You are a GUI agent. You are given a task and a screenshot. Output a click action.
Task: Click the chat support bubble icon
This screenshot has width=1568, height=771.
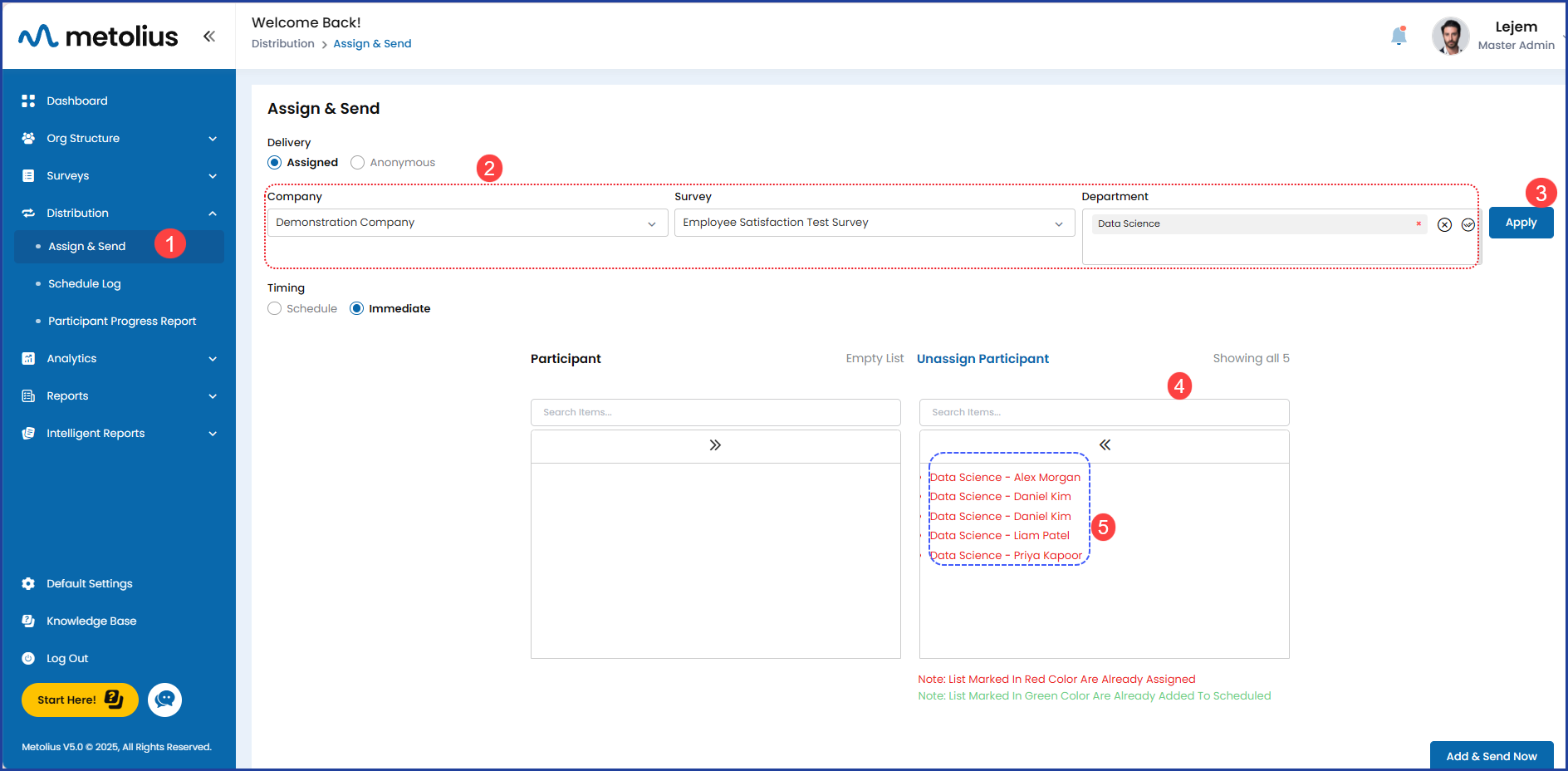(x=164, y=700)
